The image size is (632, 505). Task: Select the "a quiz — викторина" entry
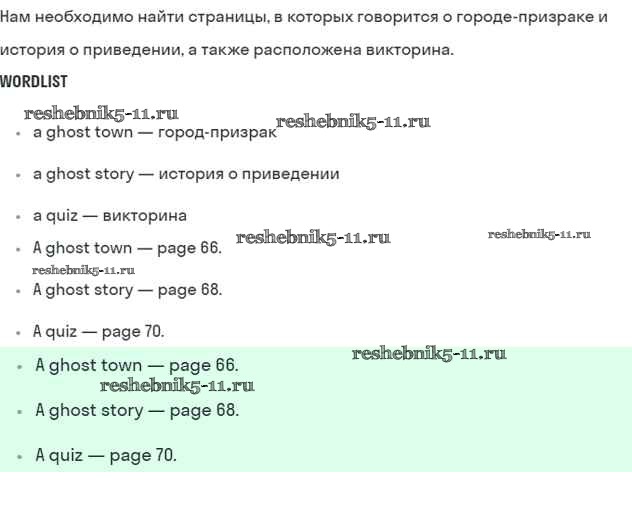pos(110,215)
